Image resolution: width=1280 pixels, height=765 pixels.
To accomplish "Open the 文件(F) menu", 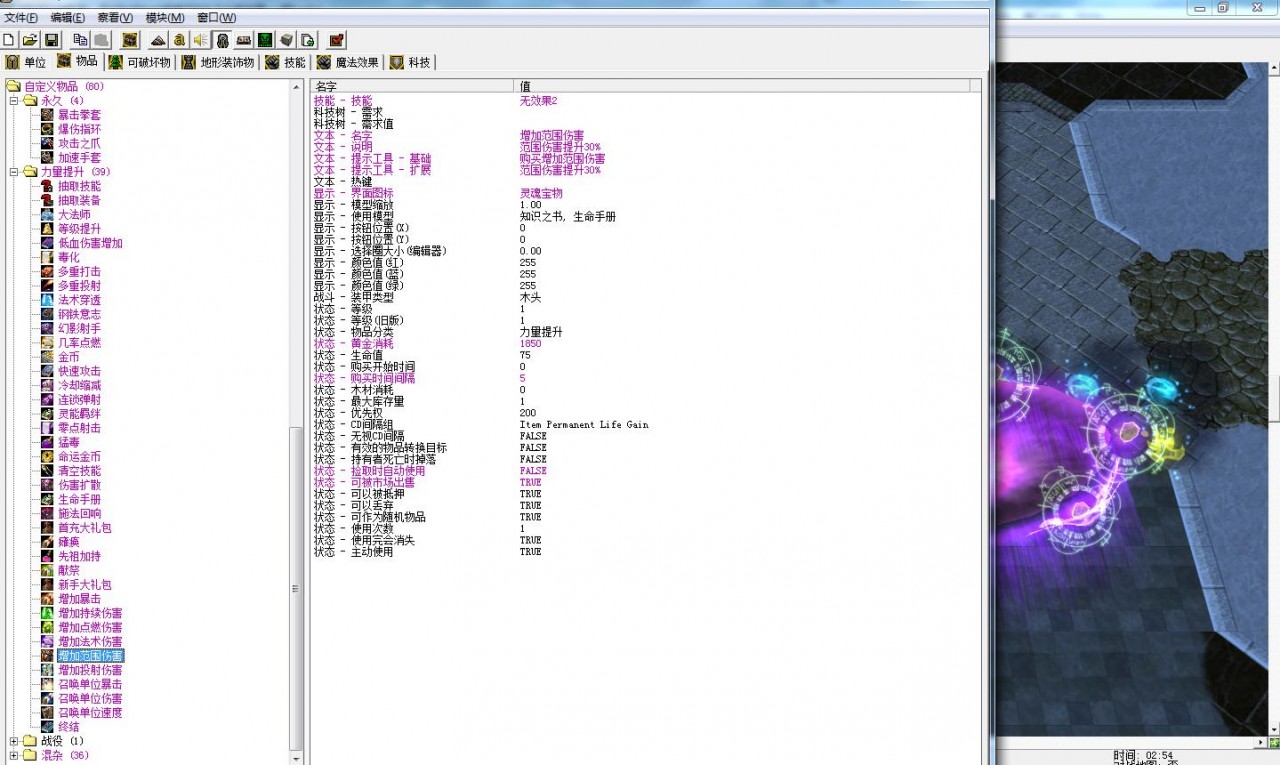I will pos(21,18).
